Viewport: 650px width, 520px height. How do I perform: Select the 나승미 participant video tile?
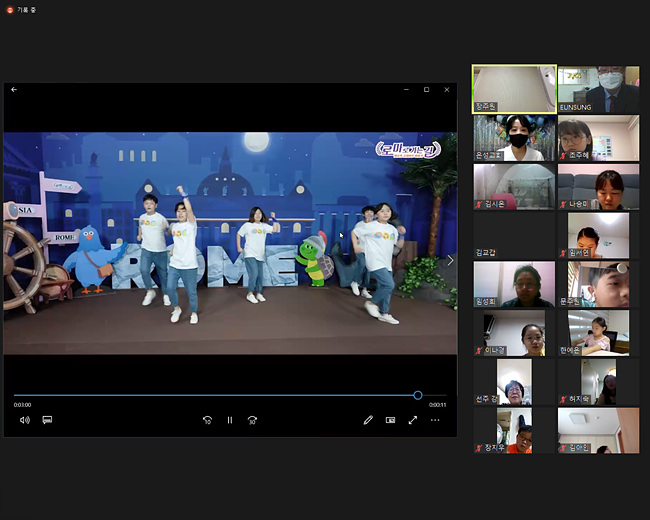coord(598,187)
